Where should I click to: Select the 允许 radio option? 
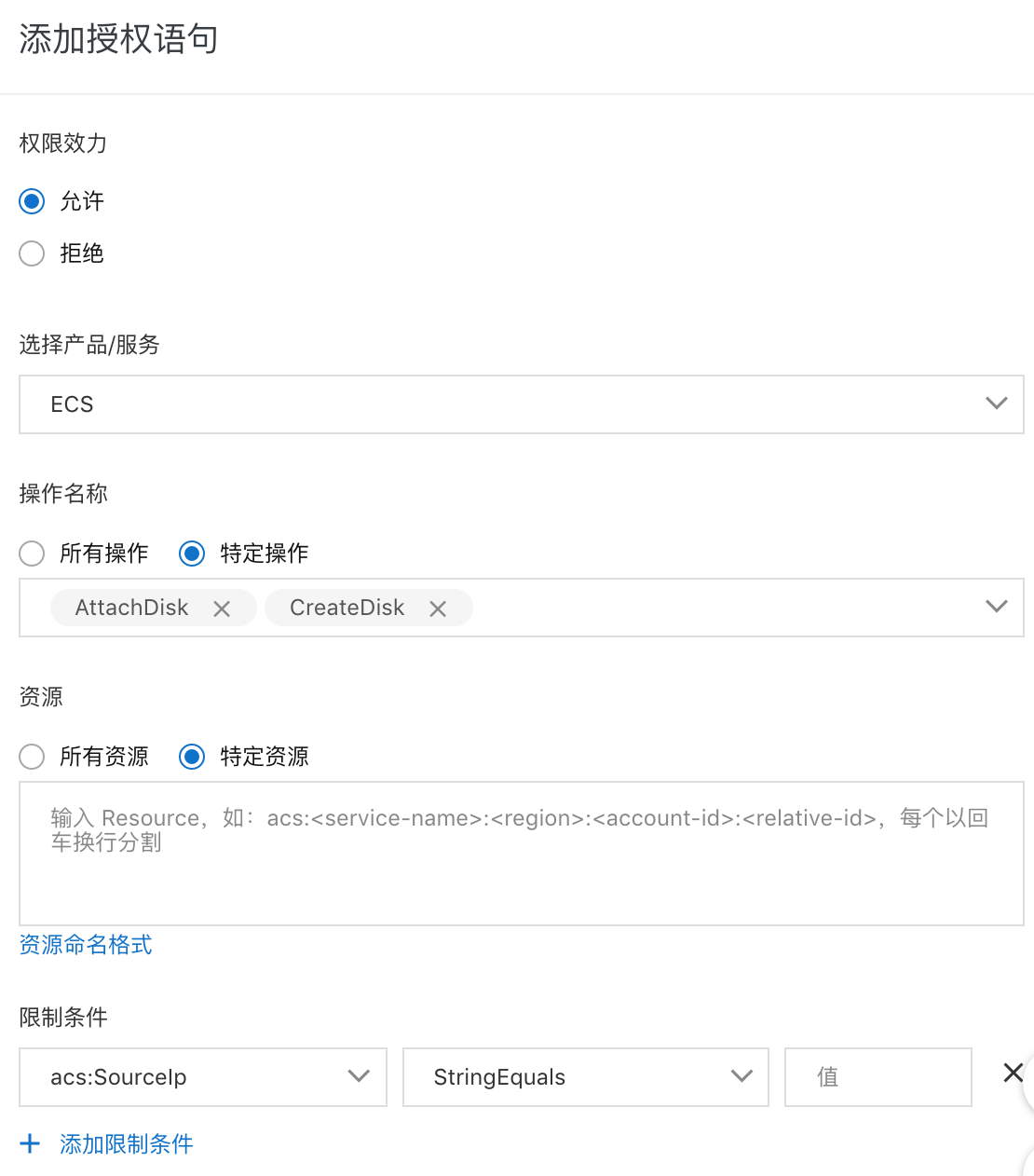coord(33,201)
